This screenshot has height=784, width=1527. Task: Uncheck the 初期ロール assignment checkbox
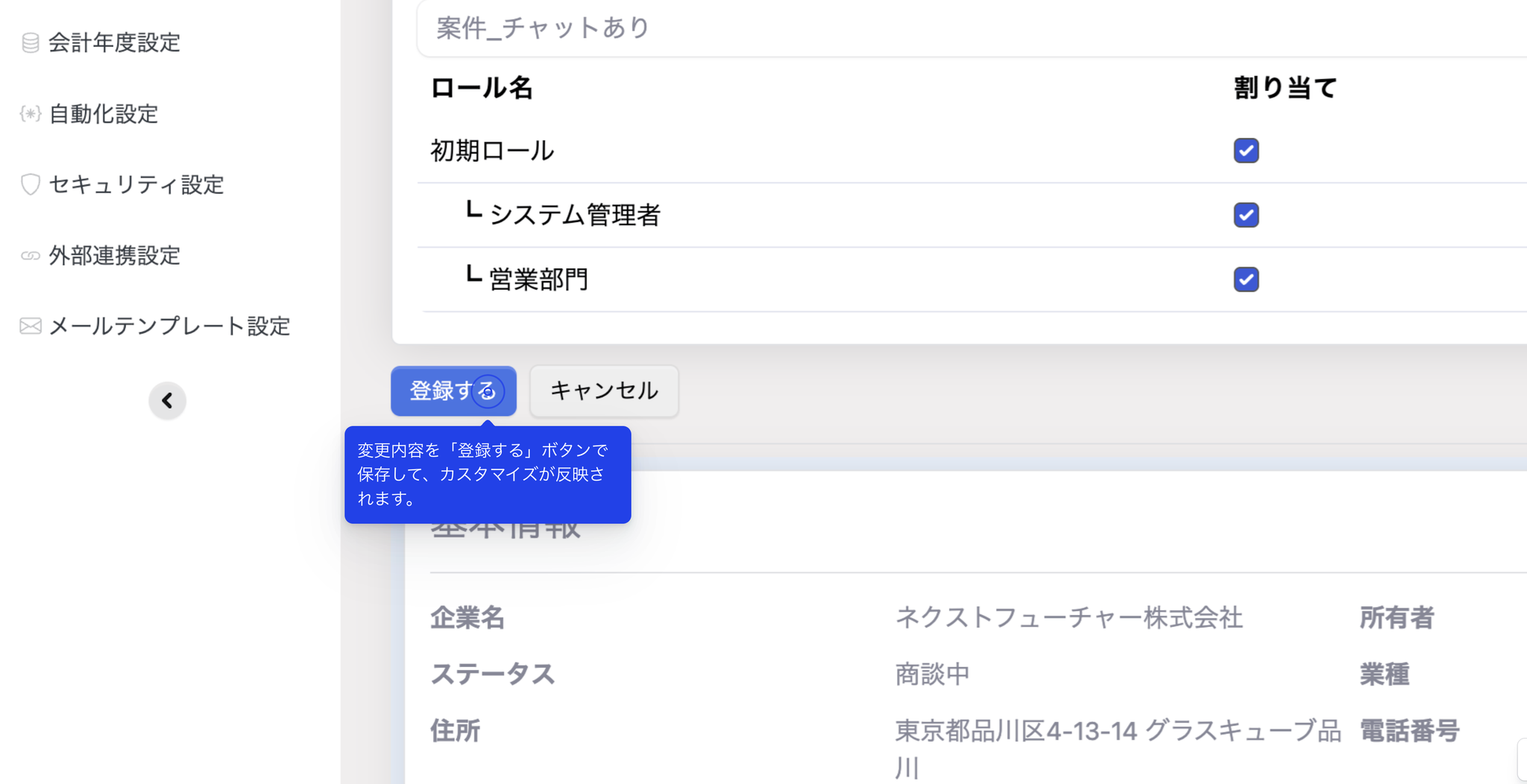point(1246,151)
